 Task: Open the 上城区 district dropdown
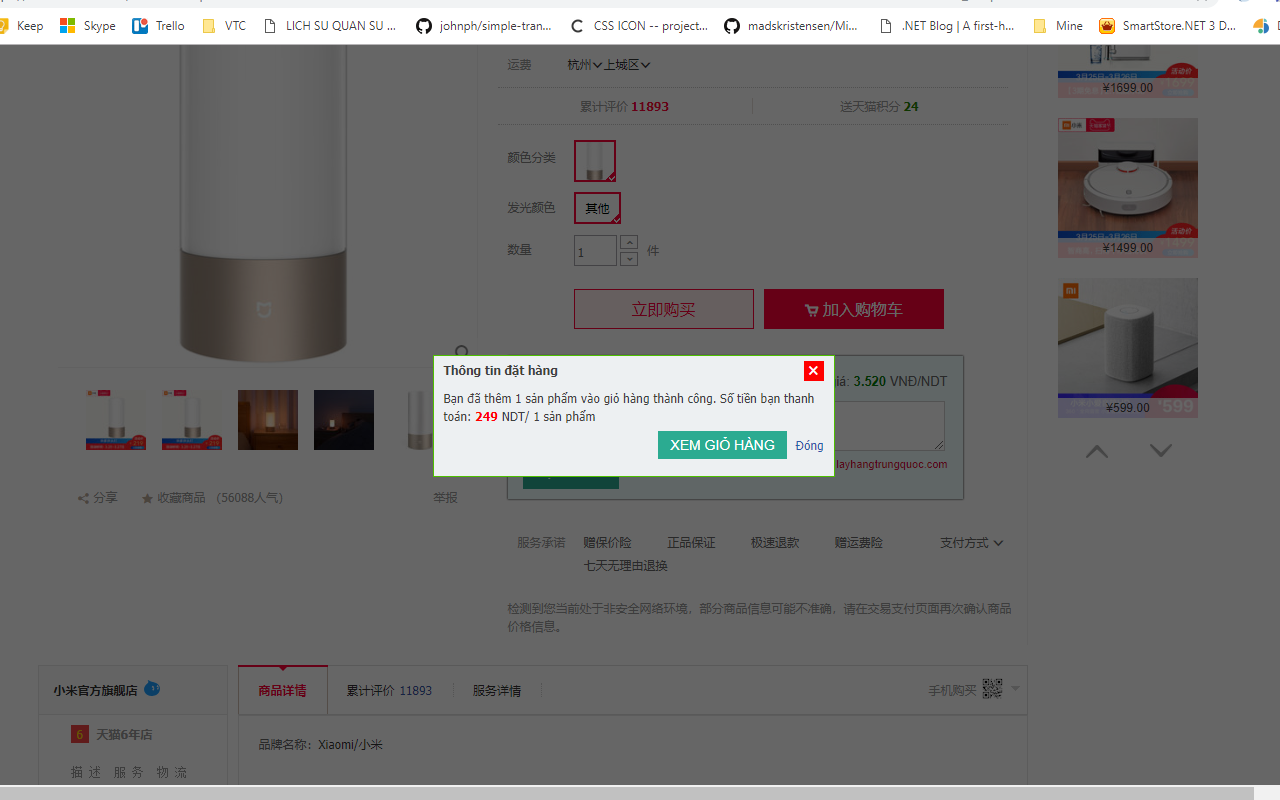[627, 65]
